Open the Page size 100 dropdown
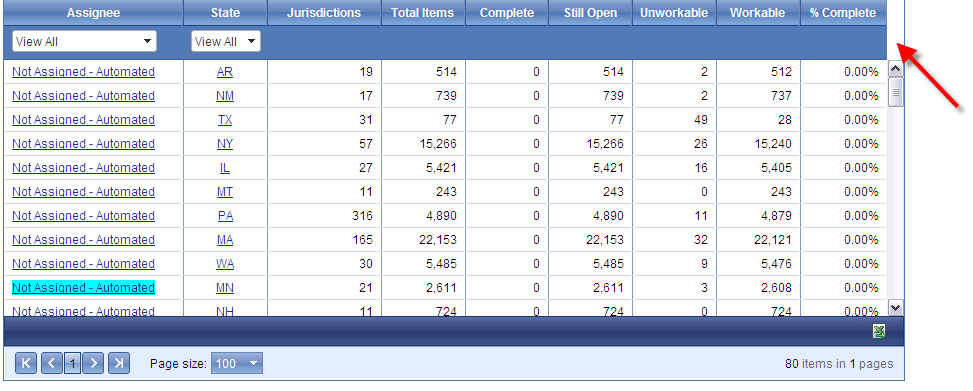973x391 pixels. click(237, 364)
